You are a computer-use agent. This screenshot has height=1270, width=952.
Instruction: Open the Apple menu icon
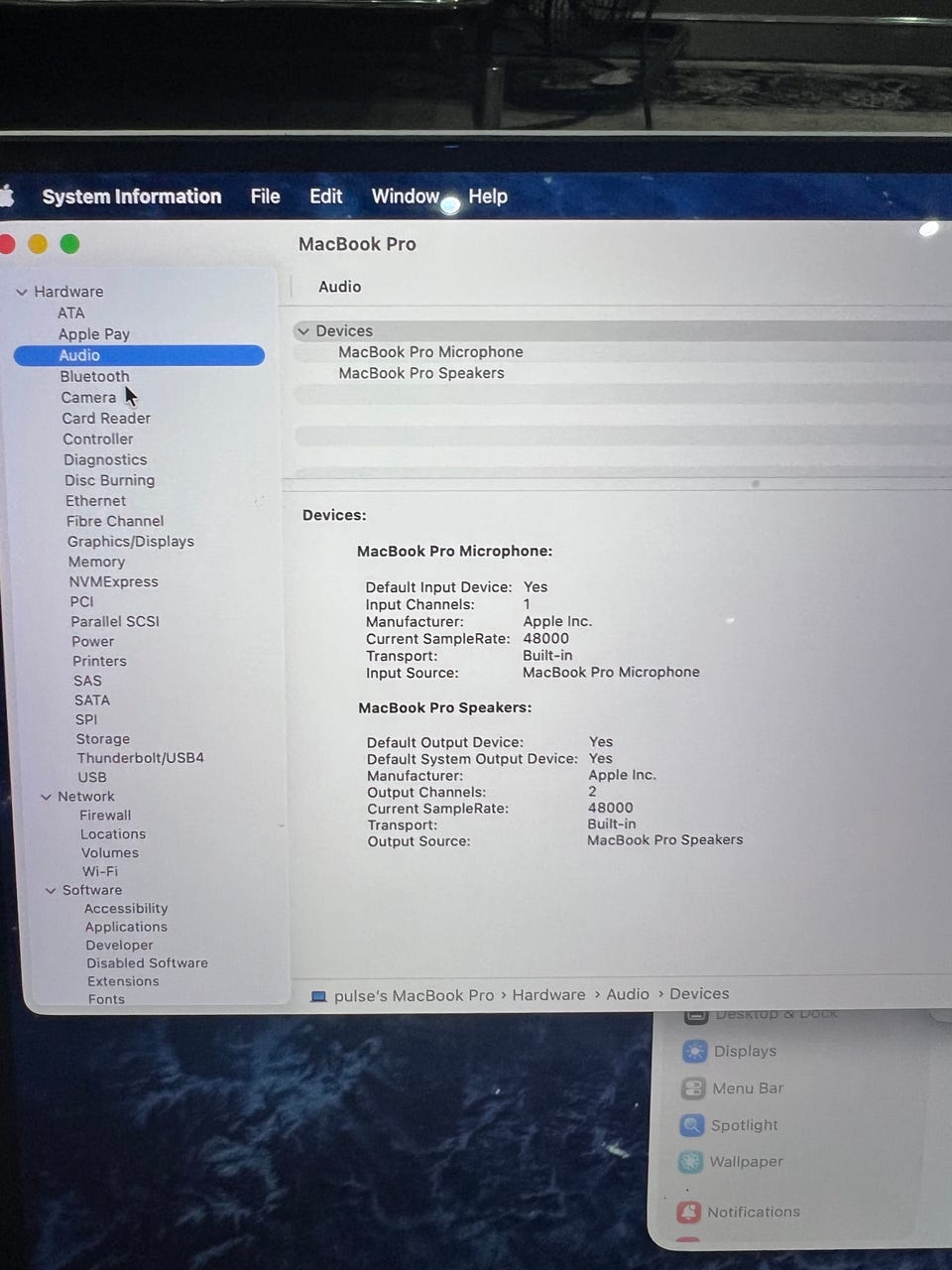click(x=5, y=196)
